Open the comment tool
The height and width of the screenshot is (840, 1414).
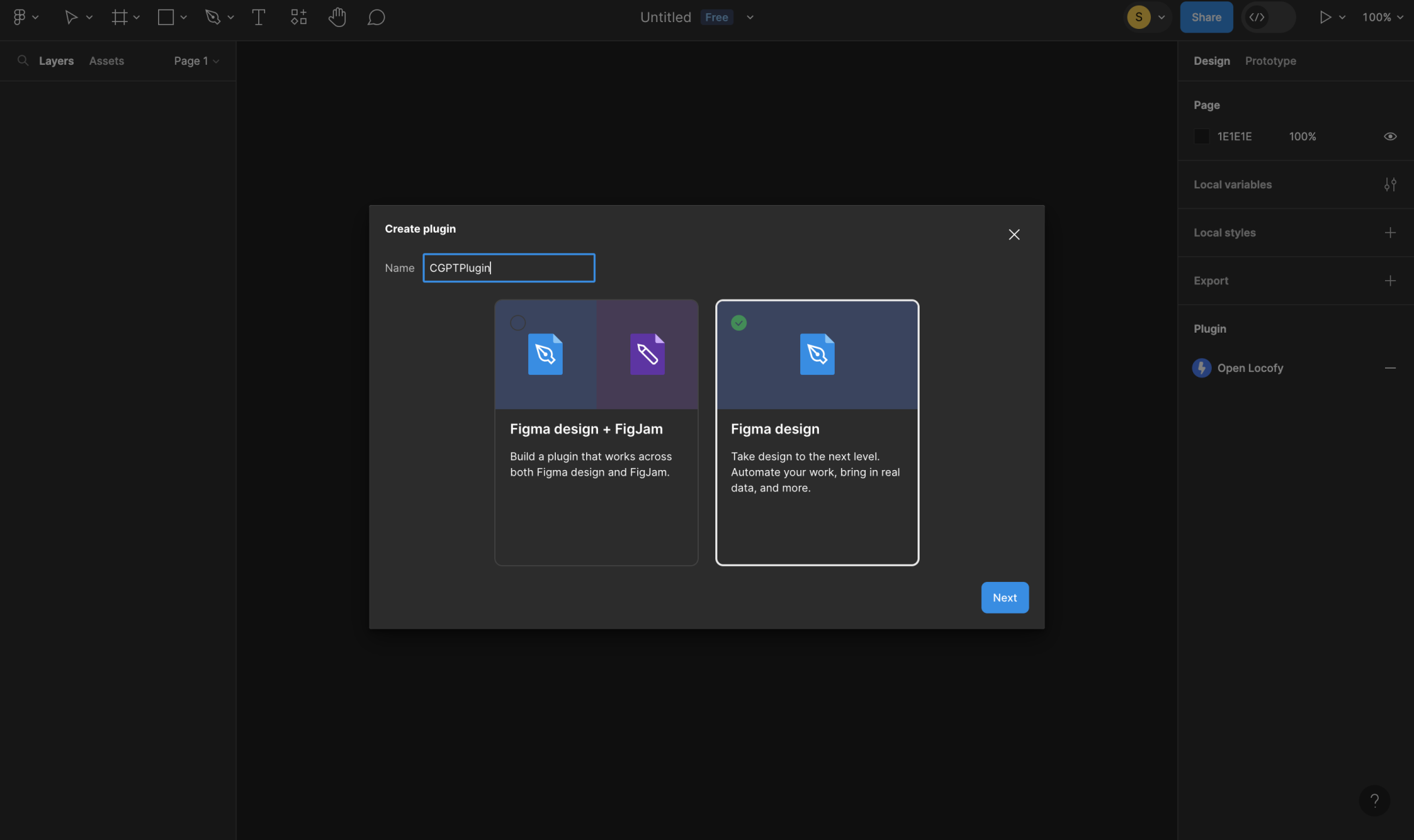376,17
